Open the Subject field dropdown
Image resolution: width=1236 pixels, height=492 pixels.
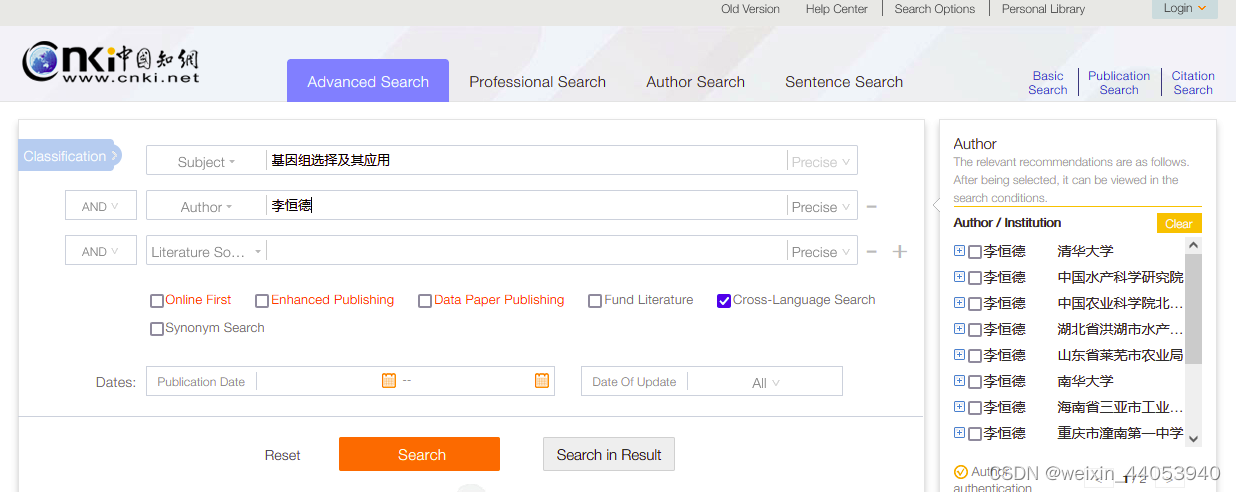coord(206,161)
